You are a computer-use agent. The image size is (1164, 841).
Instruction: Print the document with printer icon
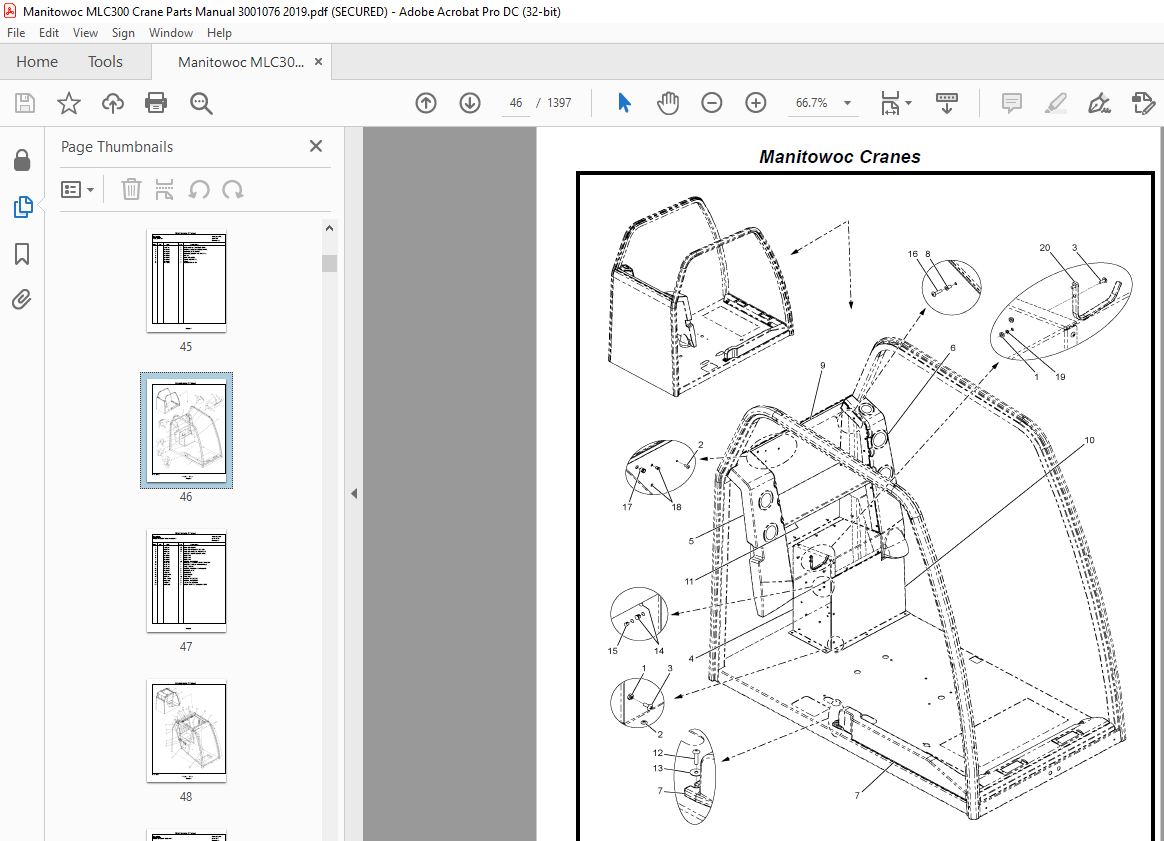(x=156, y=102)
